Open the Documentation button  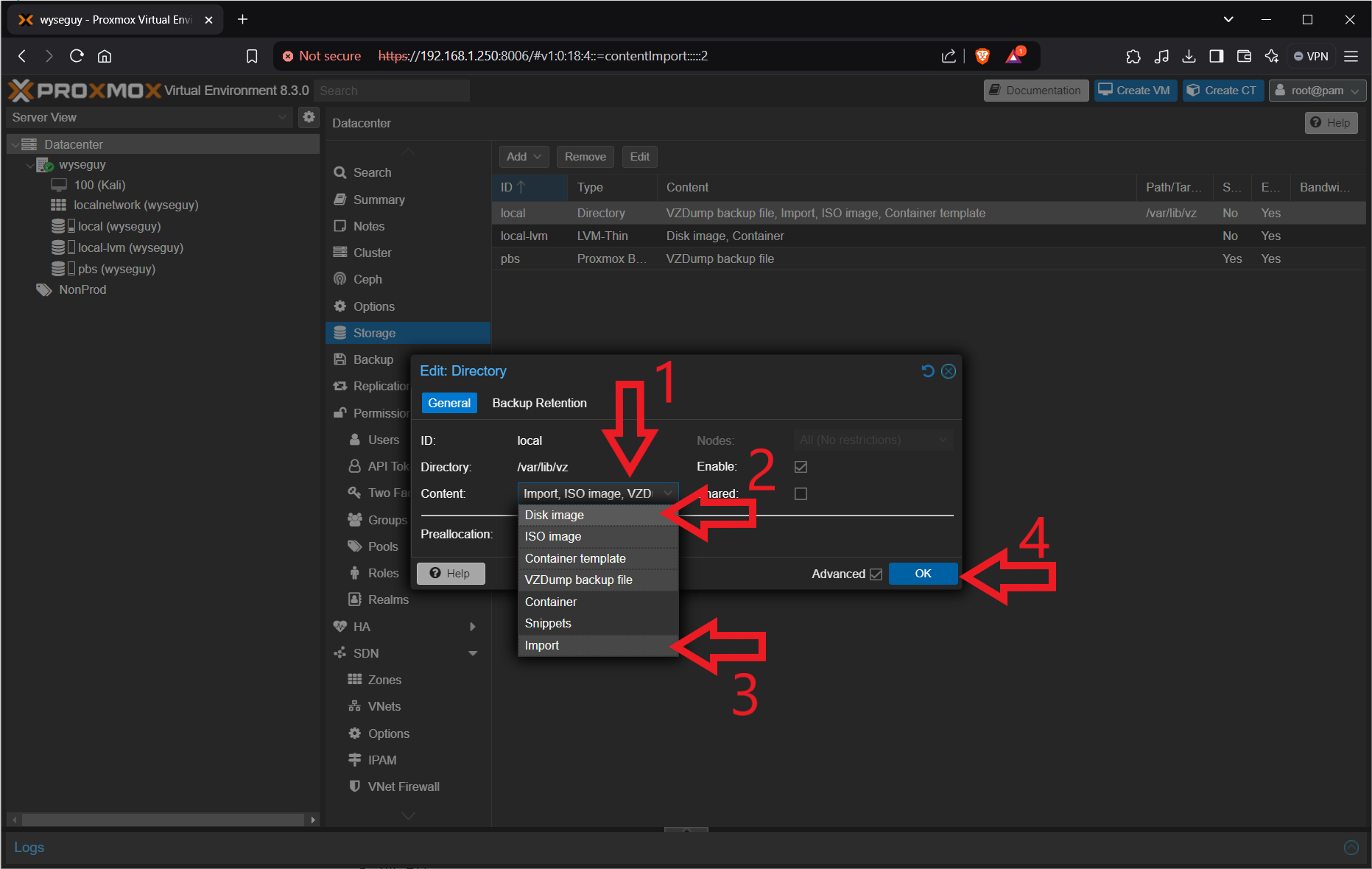[1035, 91]
